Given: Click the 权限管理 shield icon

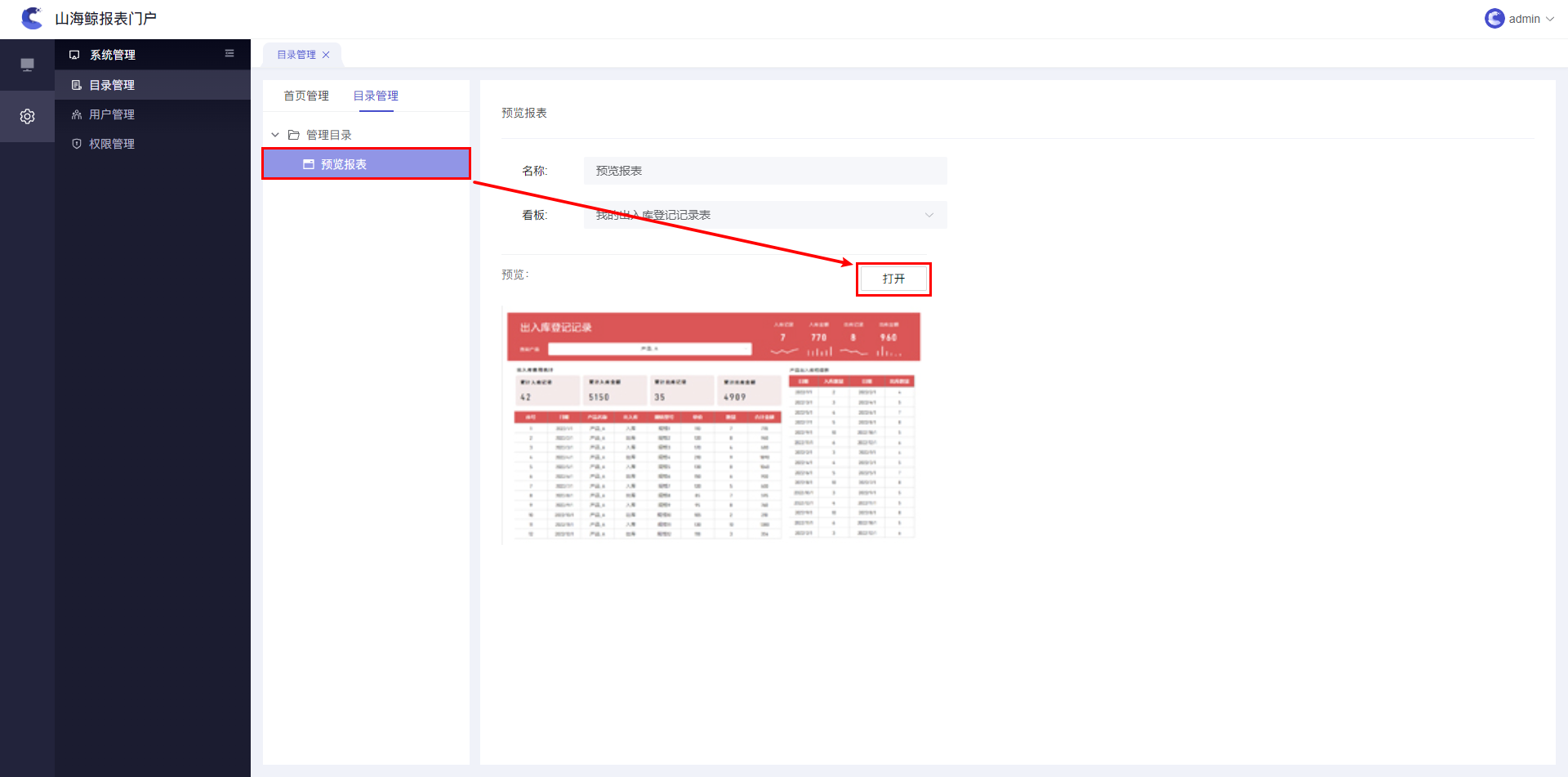Looking at the screenshot, I should (x=77, y=144).
